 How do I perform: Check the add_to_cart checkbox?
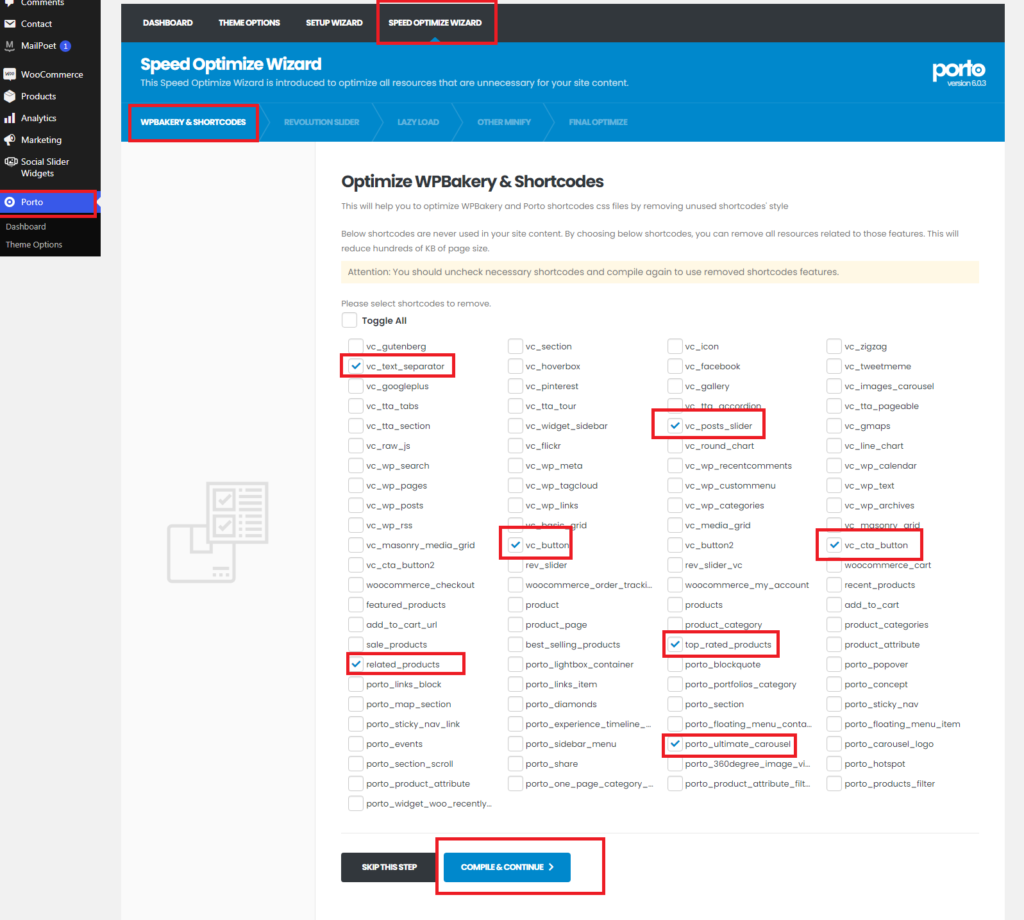(834, 605)
